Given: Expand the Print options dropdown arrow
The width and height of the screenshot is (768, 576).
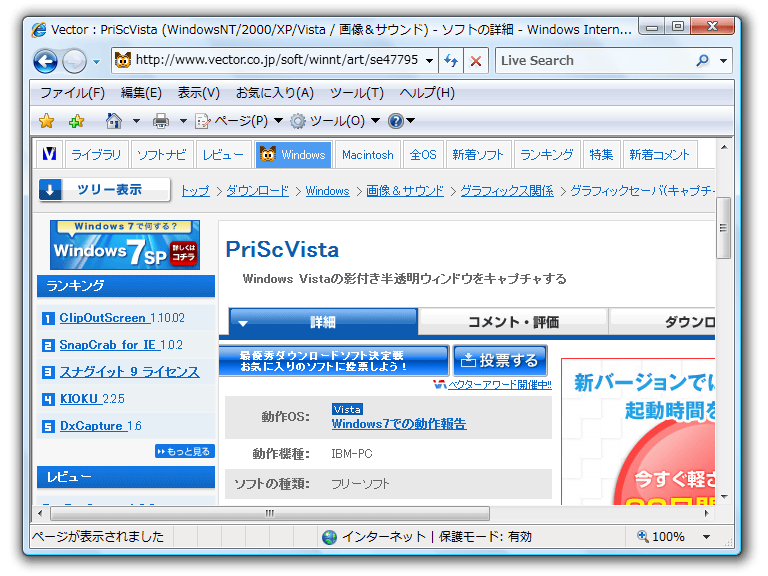Looking at the screenshot, I should (x=183, y=120).
